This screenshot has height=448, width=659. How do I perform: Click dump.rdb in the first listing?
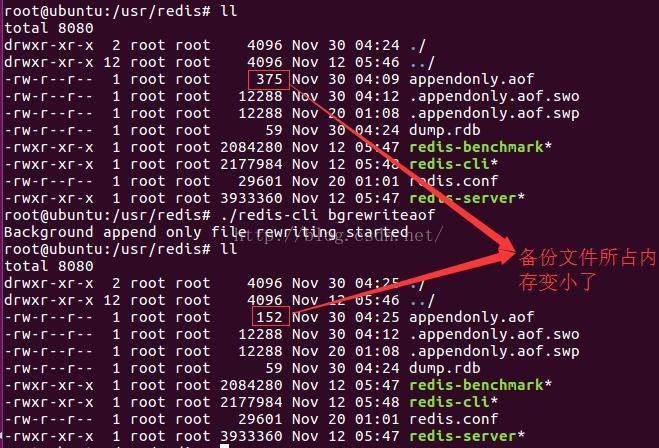pos(445,130)
